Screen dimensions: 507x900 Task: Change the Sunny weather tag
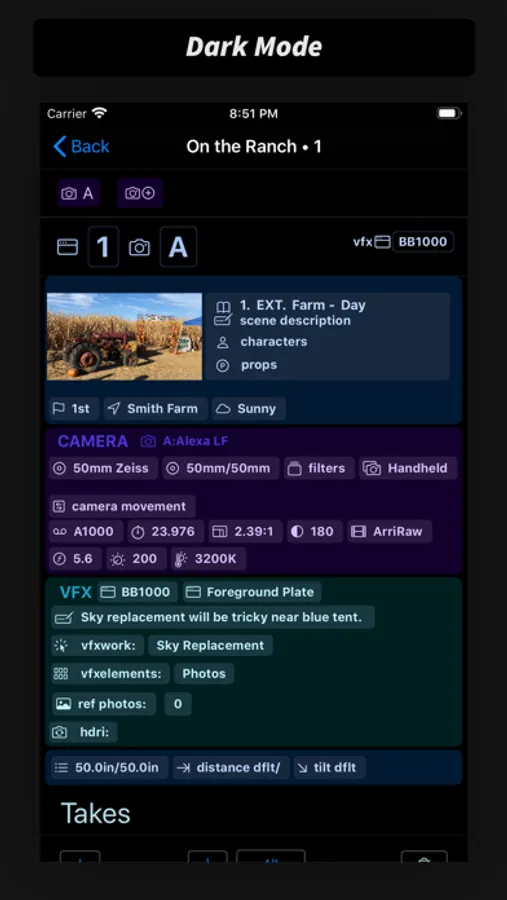(x=249, y=409)
